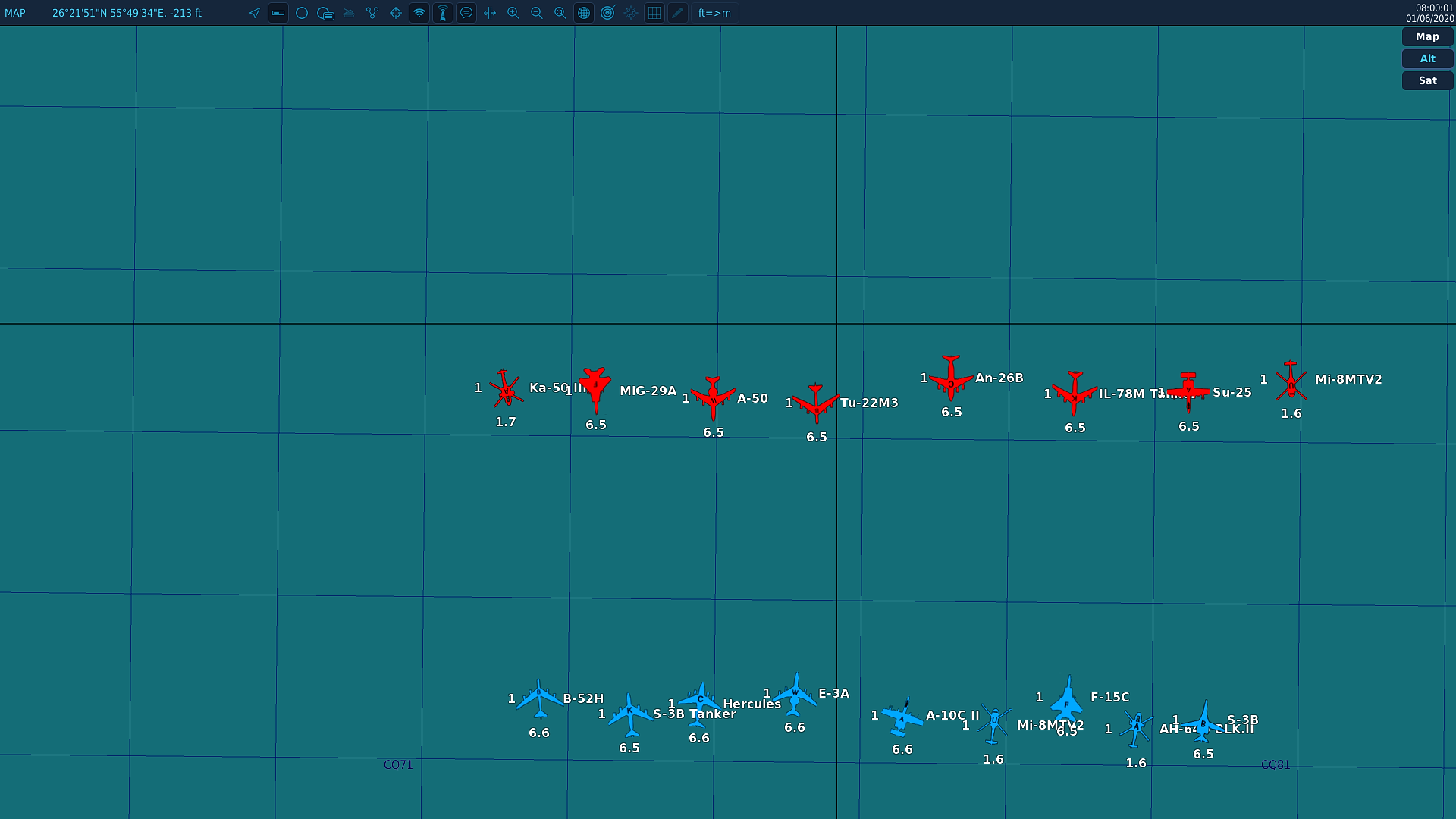This screenshot has width=1456, height=819.
Task: Toggle the wifi signal detection icon
Action: coord(419,13)
